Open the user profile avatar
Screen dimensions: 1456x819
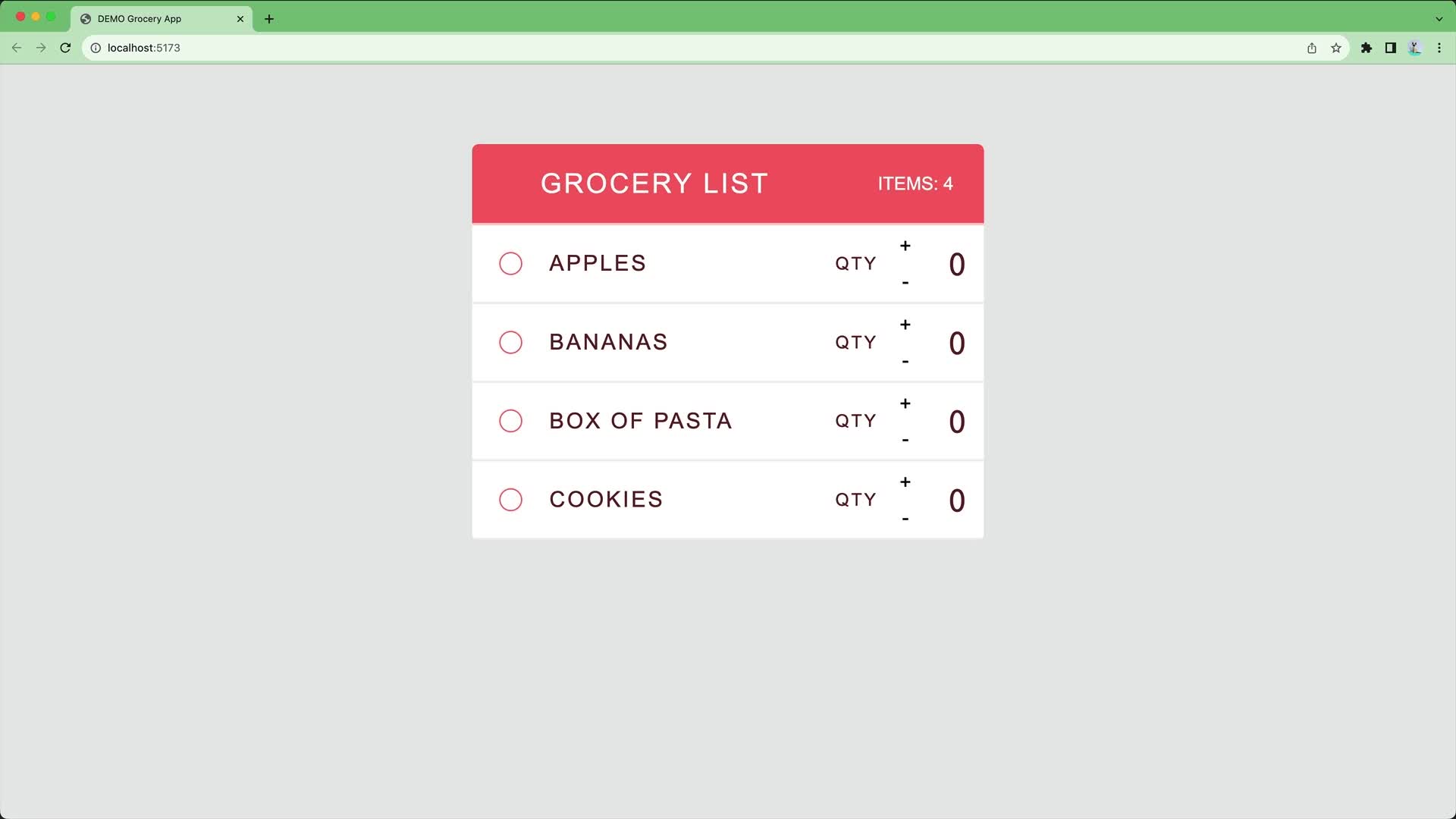click(1415, 48)
